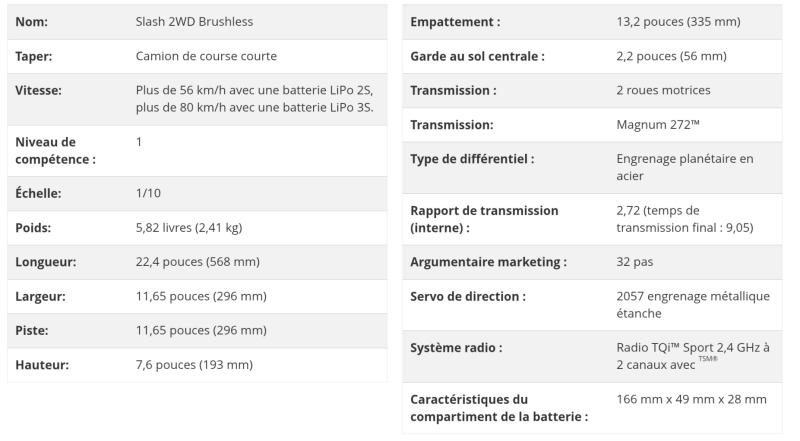This screenshot has height=441, width=800.
Task: Select the 'Servo de direction :' label
Action: pos(468,297)
